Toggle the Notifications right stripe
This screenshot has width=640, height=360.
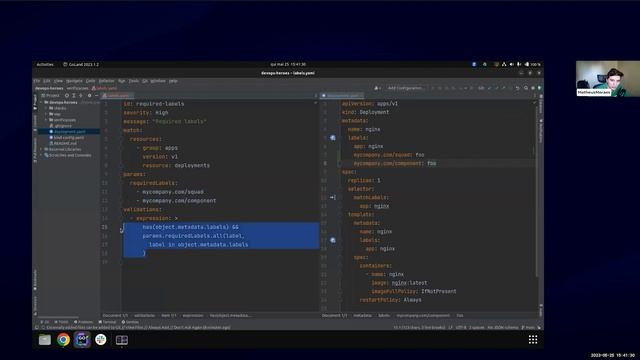[541, 131]
